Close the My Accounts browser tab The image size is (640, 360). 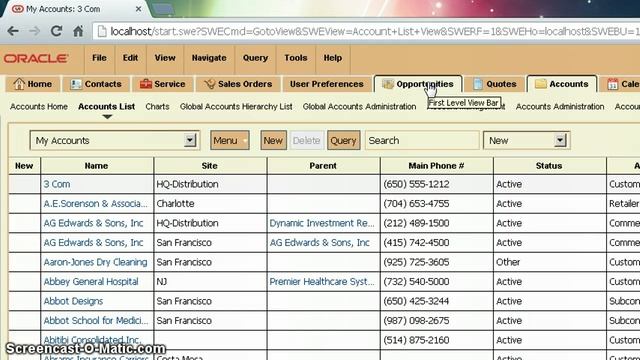[x=138, y=9]
